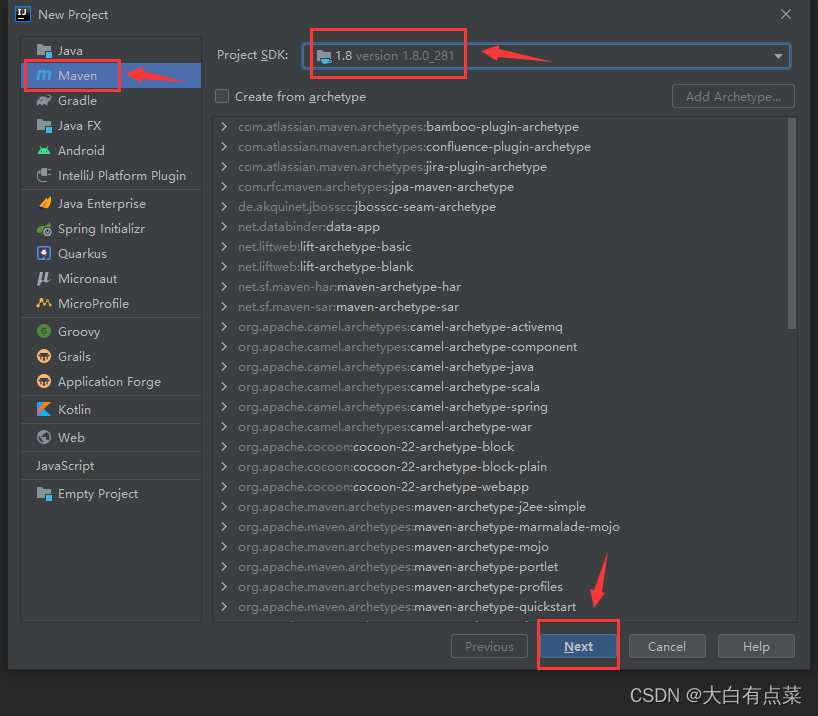Click the Gradle elephant icon
The width and height of the screenshot is (818, 716).
pos(44,101)
